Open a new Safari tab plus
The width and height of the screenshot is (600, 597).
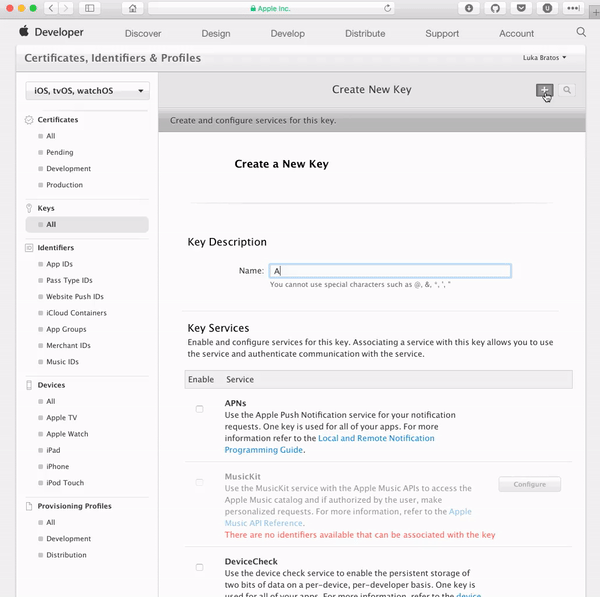[595, 12]
